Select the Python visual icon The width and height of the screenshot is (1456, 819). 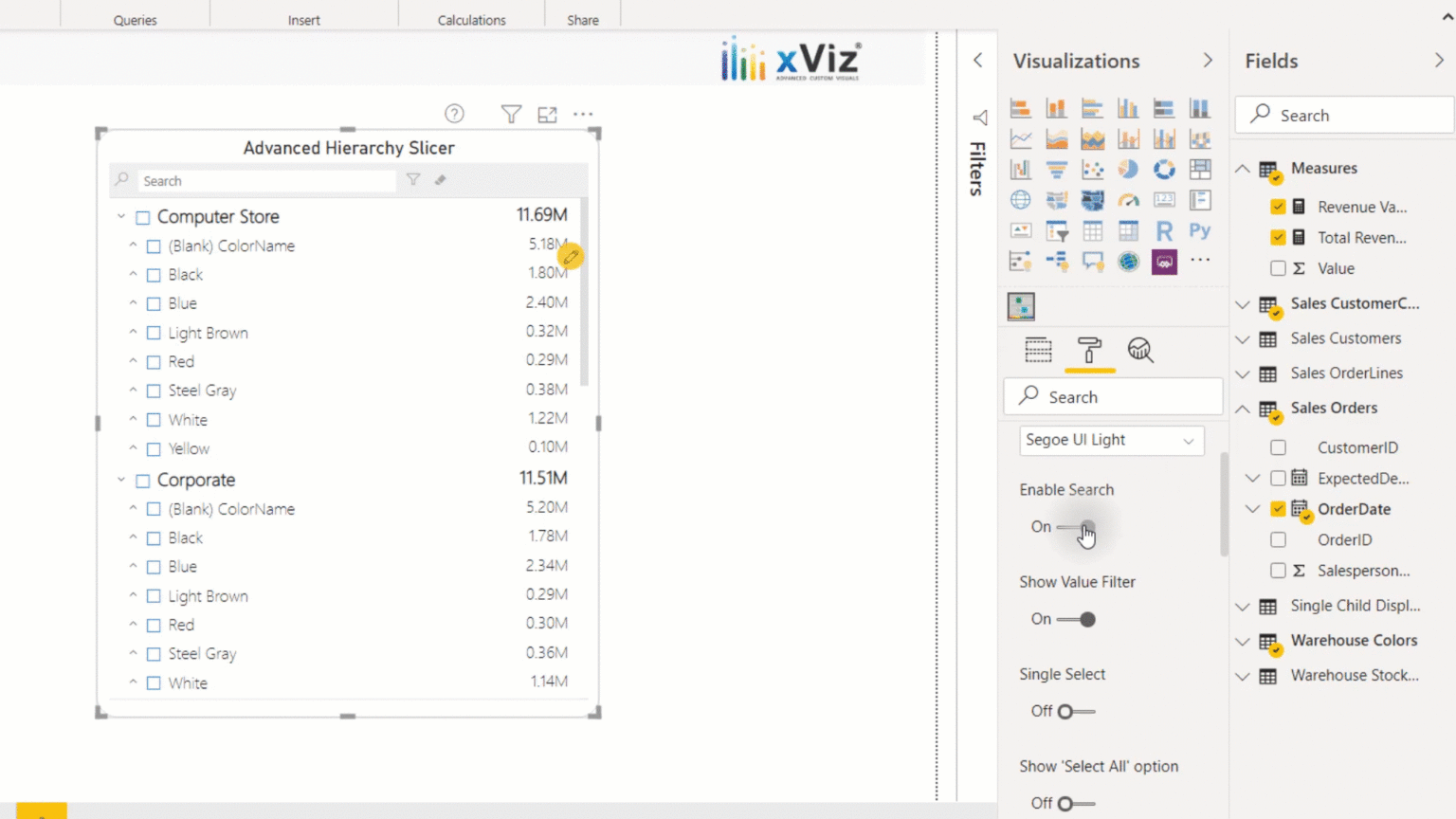tap(1199, 230)
